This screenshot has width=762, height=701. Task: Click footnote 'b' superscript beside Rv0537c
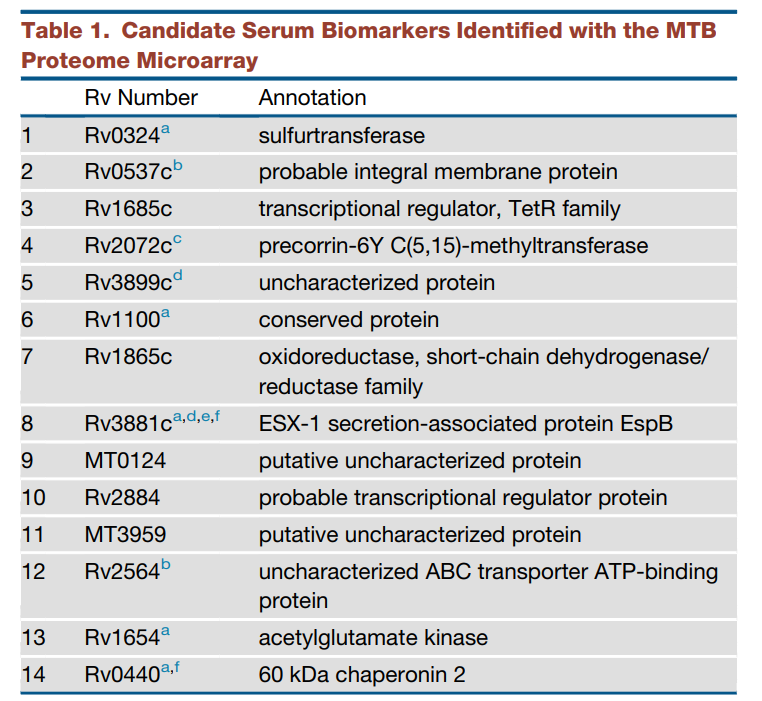178,165
